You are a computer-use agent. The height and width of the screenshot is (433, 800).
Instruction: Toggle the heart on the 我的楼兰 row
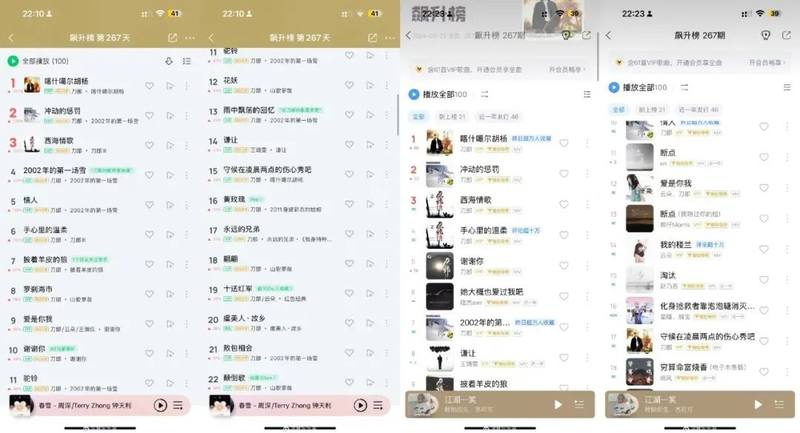tap(764, 249)
